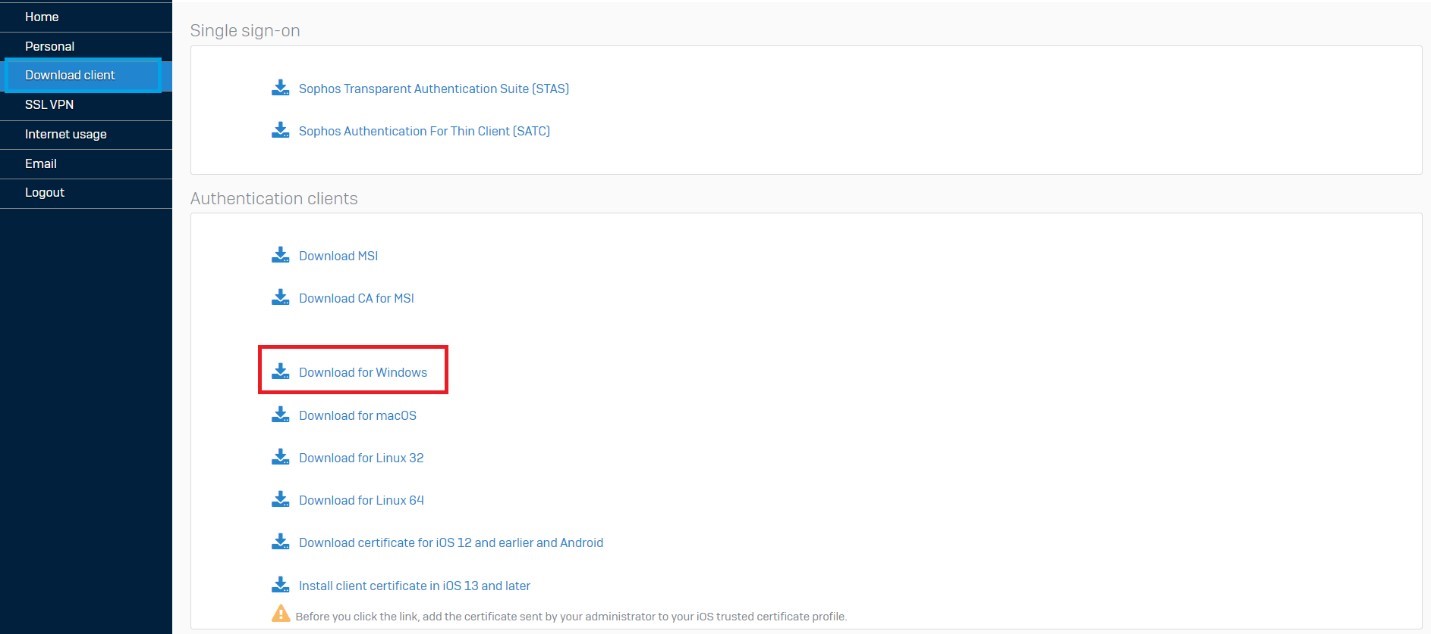Image resolution: width=1431 pixels, height=634 pixels.
Task: Click the Download for Linux 64 link
Action: [361, 500]
